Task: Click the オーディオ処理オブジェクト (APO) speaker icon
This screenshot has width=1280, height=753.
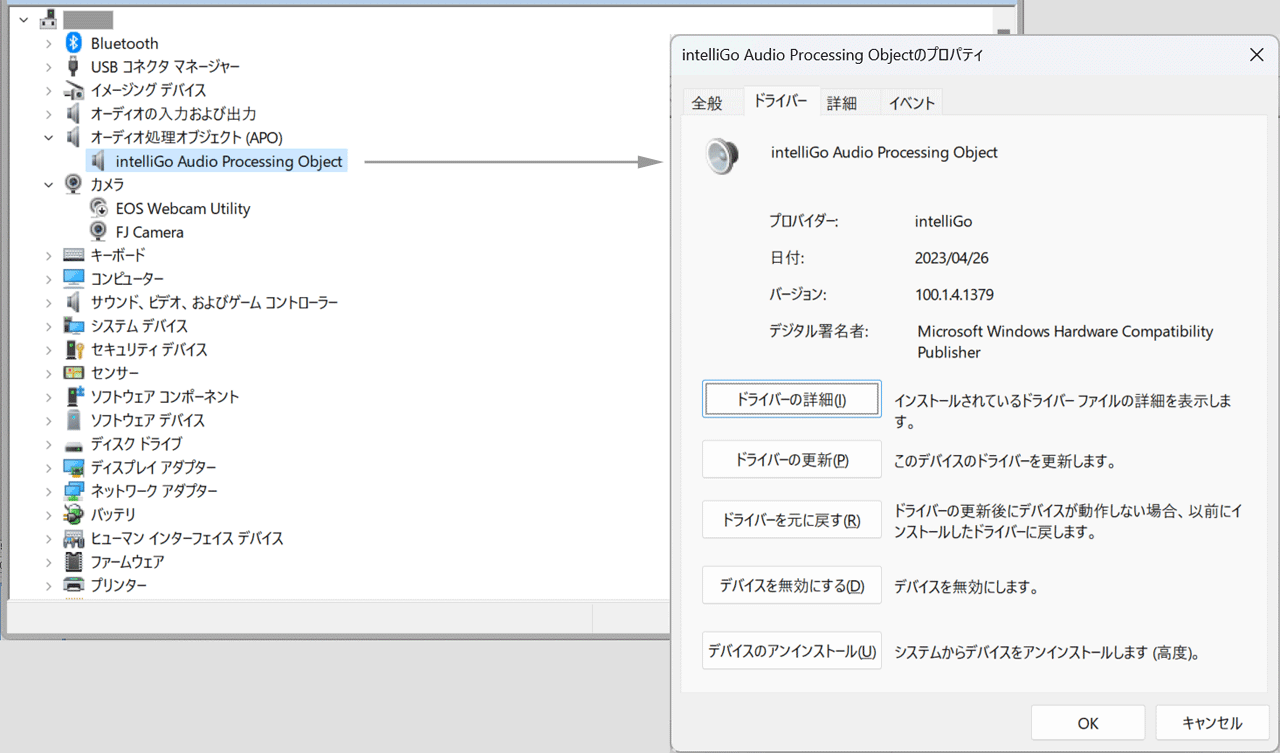Action: tap(73, 137)
